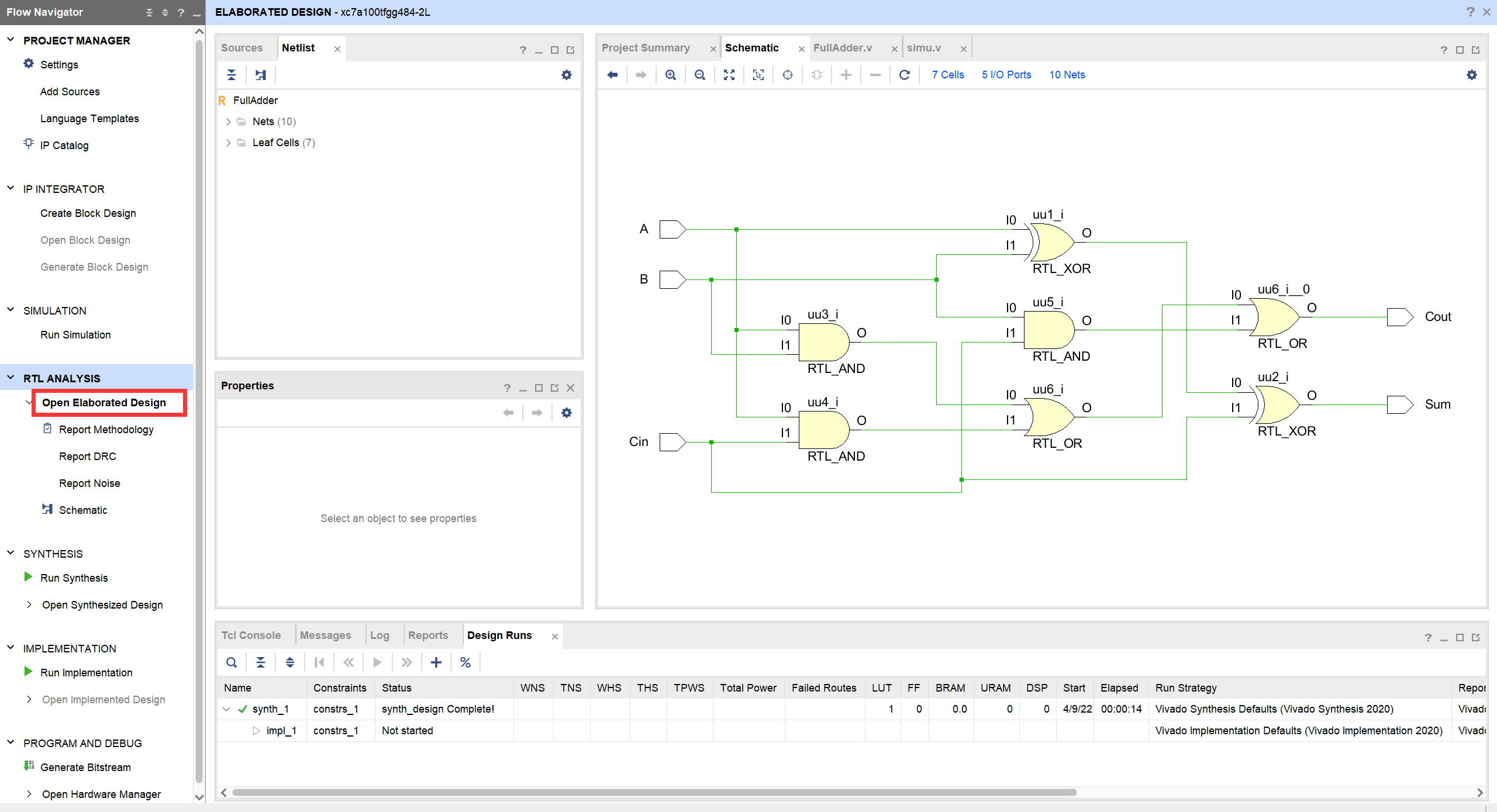Collapse the SYNTHESIS section

click(11, 554)
